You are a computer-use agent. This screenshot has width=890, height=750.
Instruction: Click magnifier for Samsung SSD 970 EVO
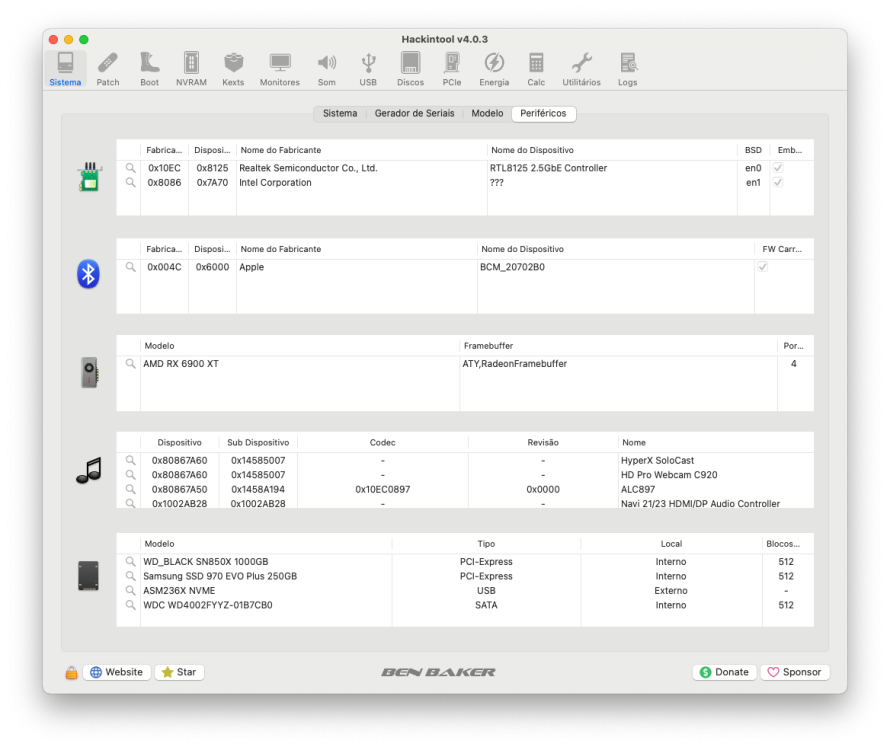[x=131, y=576]
